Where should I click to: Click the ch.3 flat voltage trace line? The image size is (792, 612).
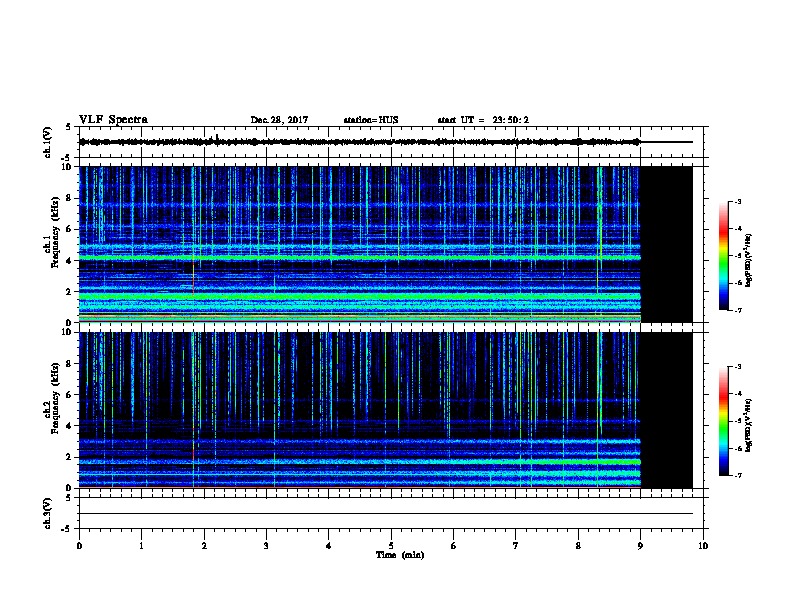pos(386,514)
